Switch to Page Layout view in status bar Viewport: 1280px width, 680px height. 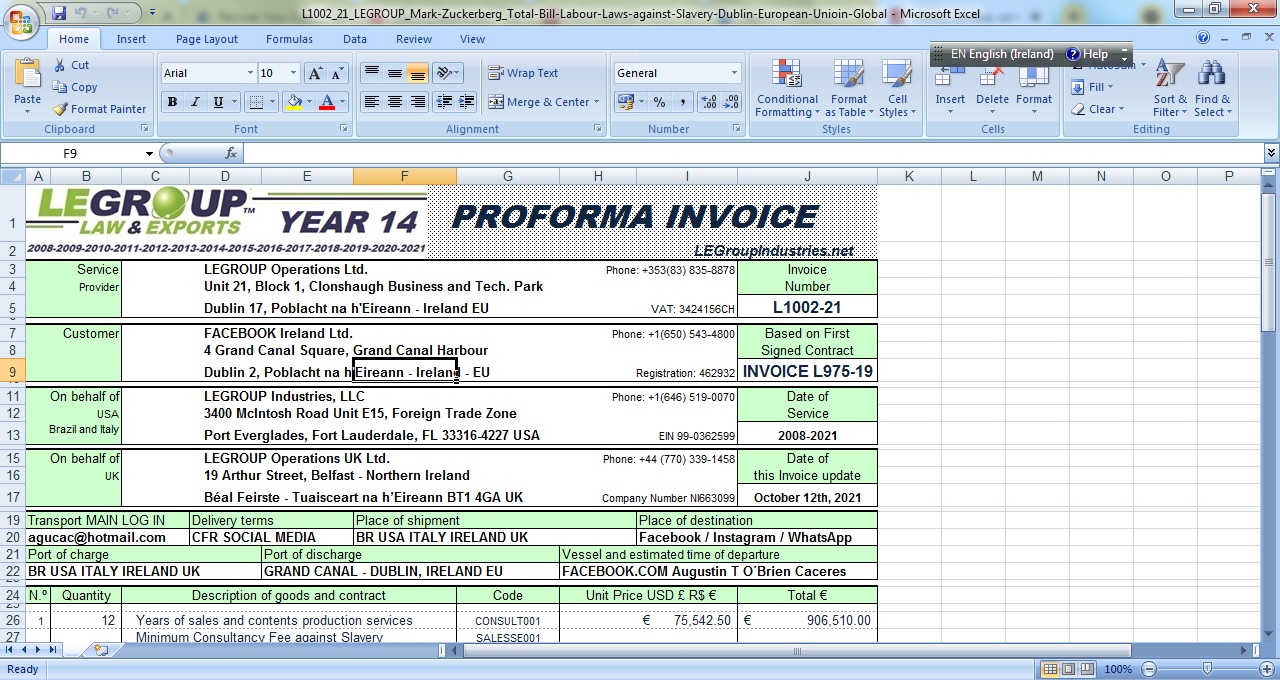pos(1068,669)
